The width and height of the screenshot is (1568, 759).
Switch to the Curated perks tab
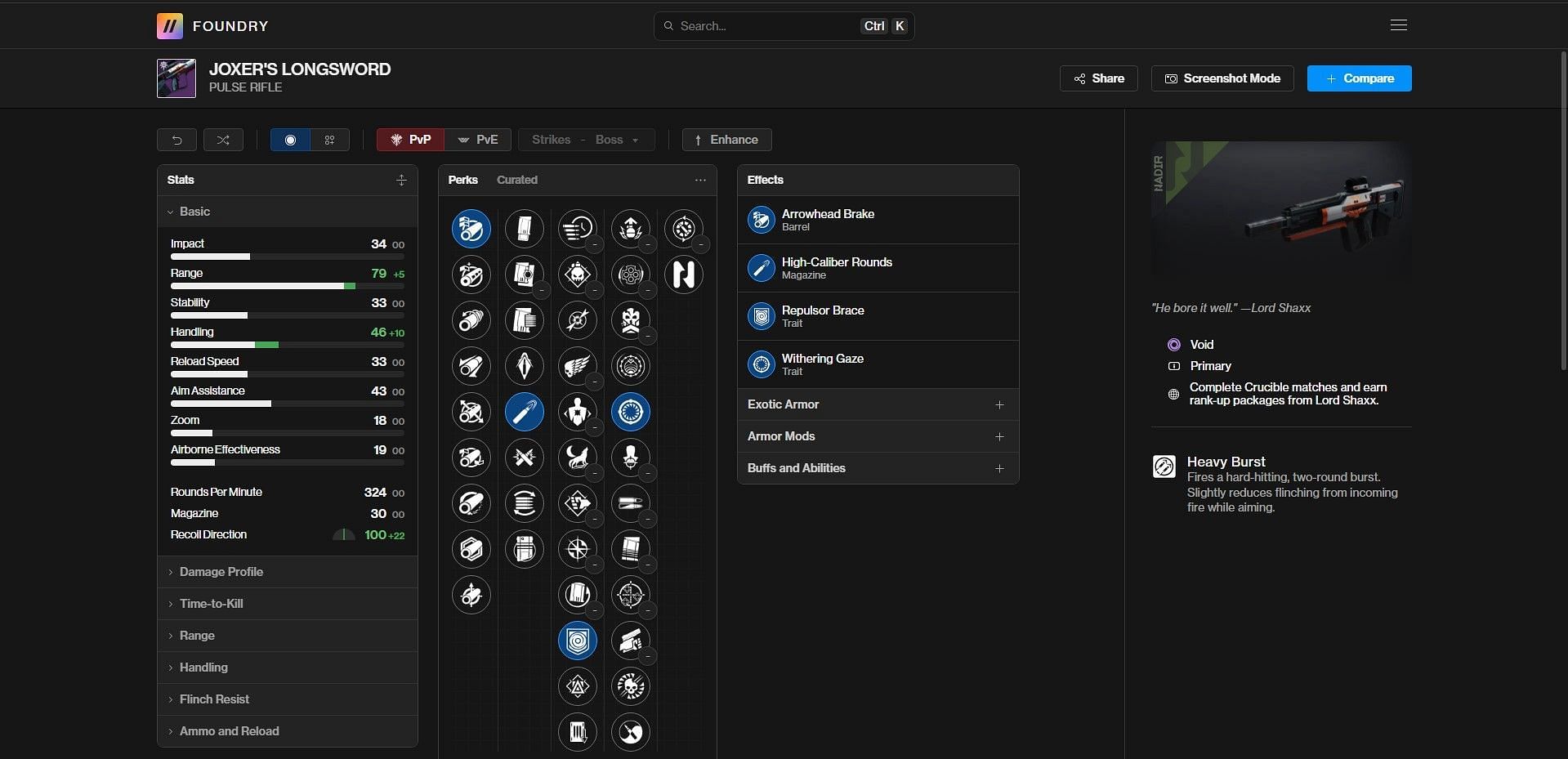coord(517,180)
